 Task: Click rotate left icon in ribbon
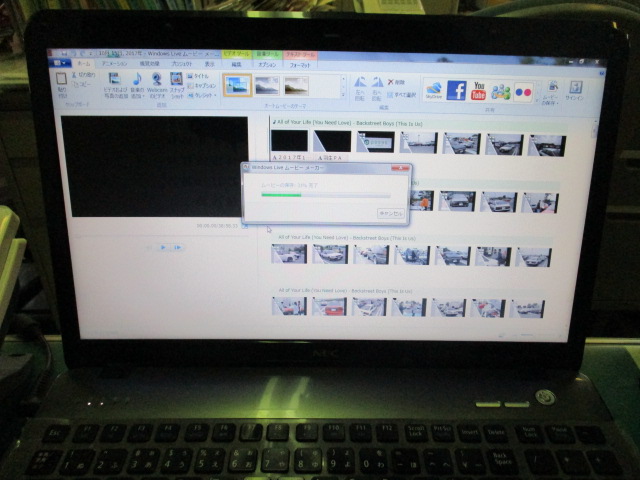pyautogui.click(x=360, y=85)
